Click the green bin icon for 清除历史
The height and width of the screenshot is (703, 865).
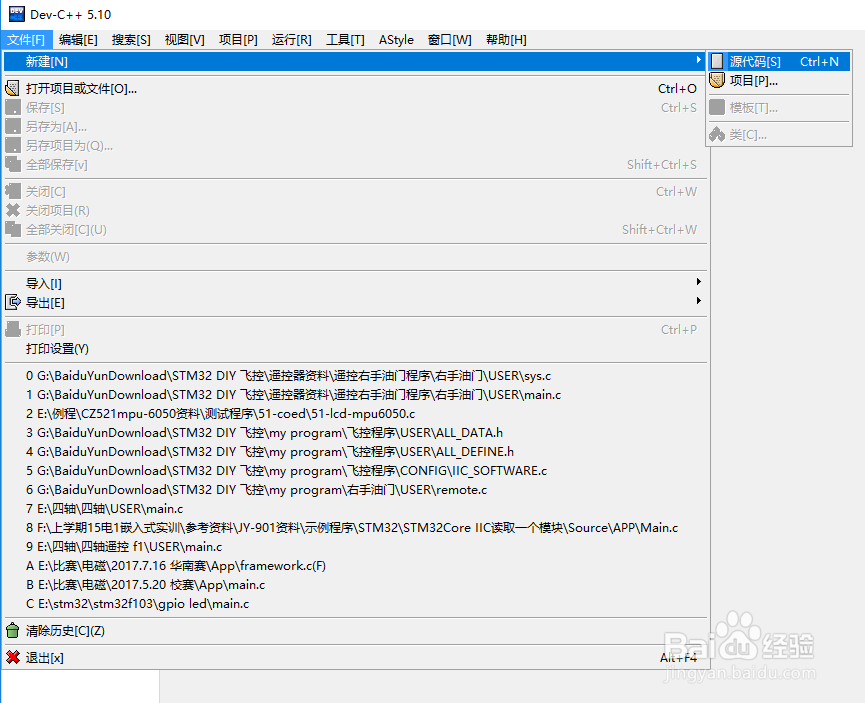point(13,630)
